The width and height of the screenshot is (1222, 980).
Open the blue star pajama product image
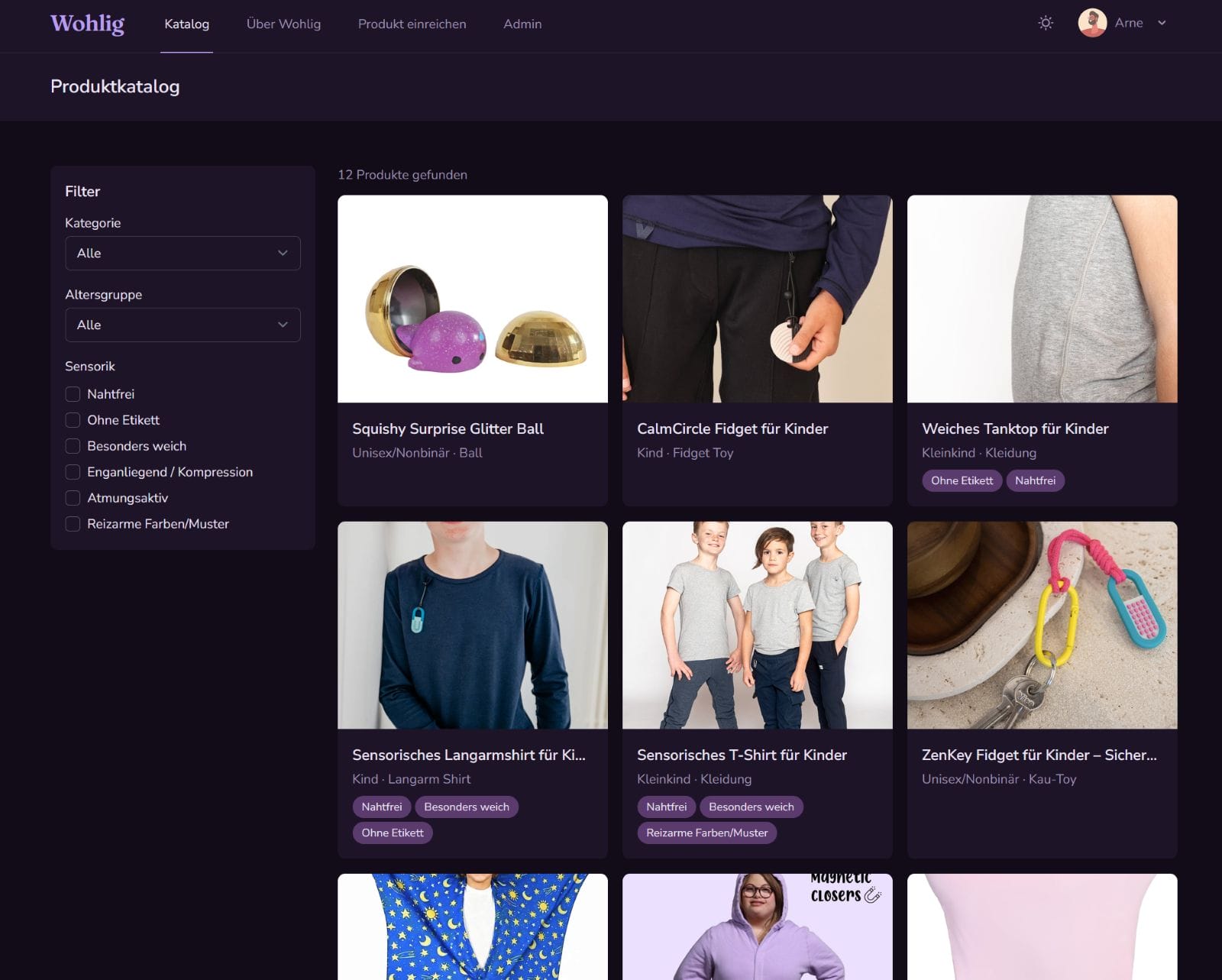tap(473, 927)
